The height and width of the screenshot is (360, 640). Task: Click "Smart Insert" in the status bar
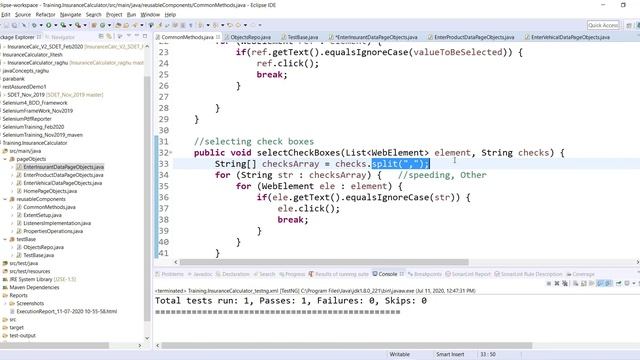[450, 354]
